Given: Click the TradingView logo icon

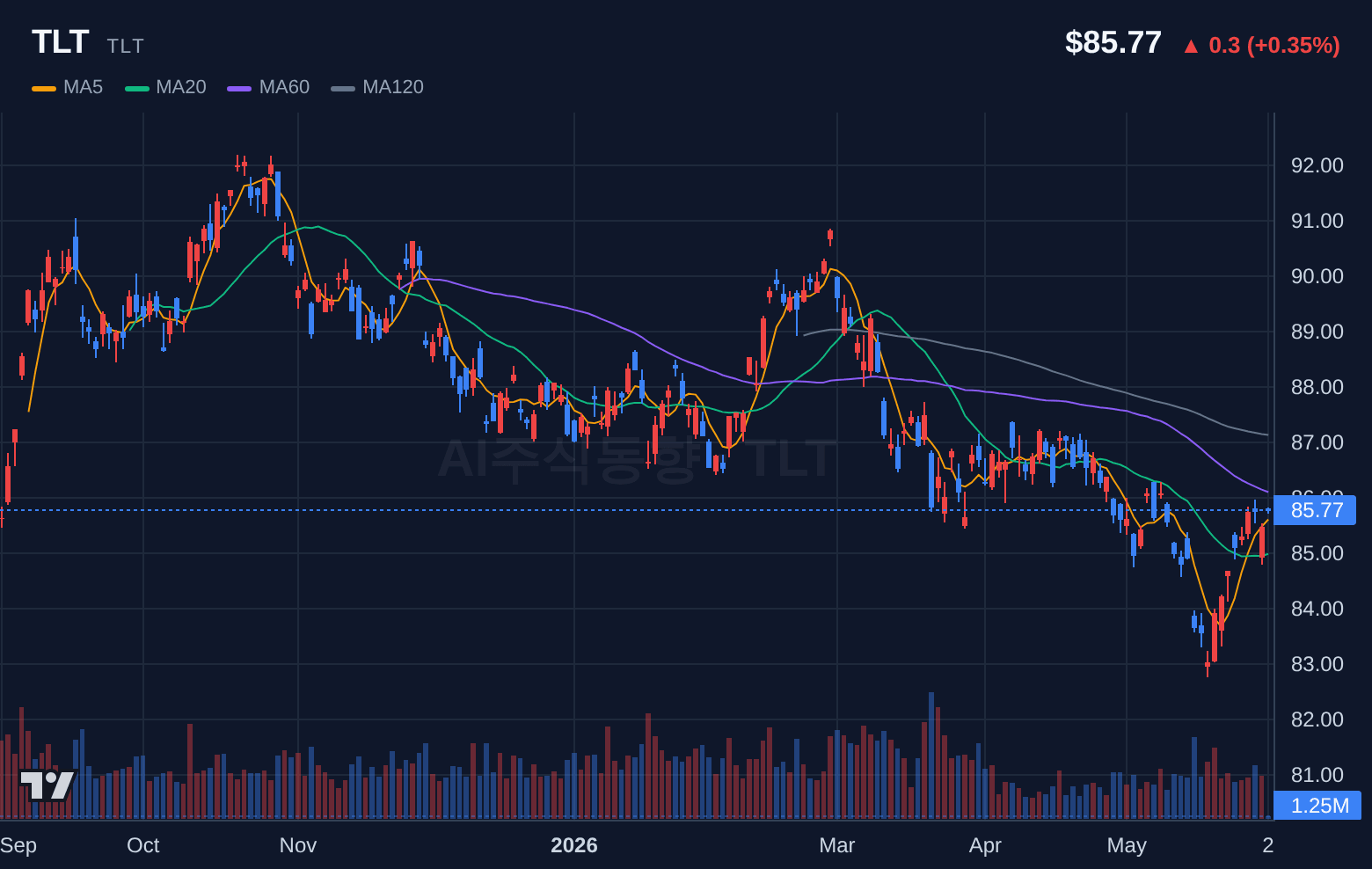Looking at the screenshot, I should pyautogui.click(x=47, y=785).
